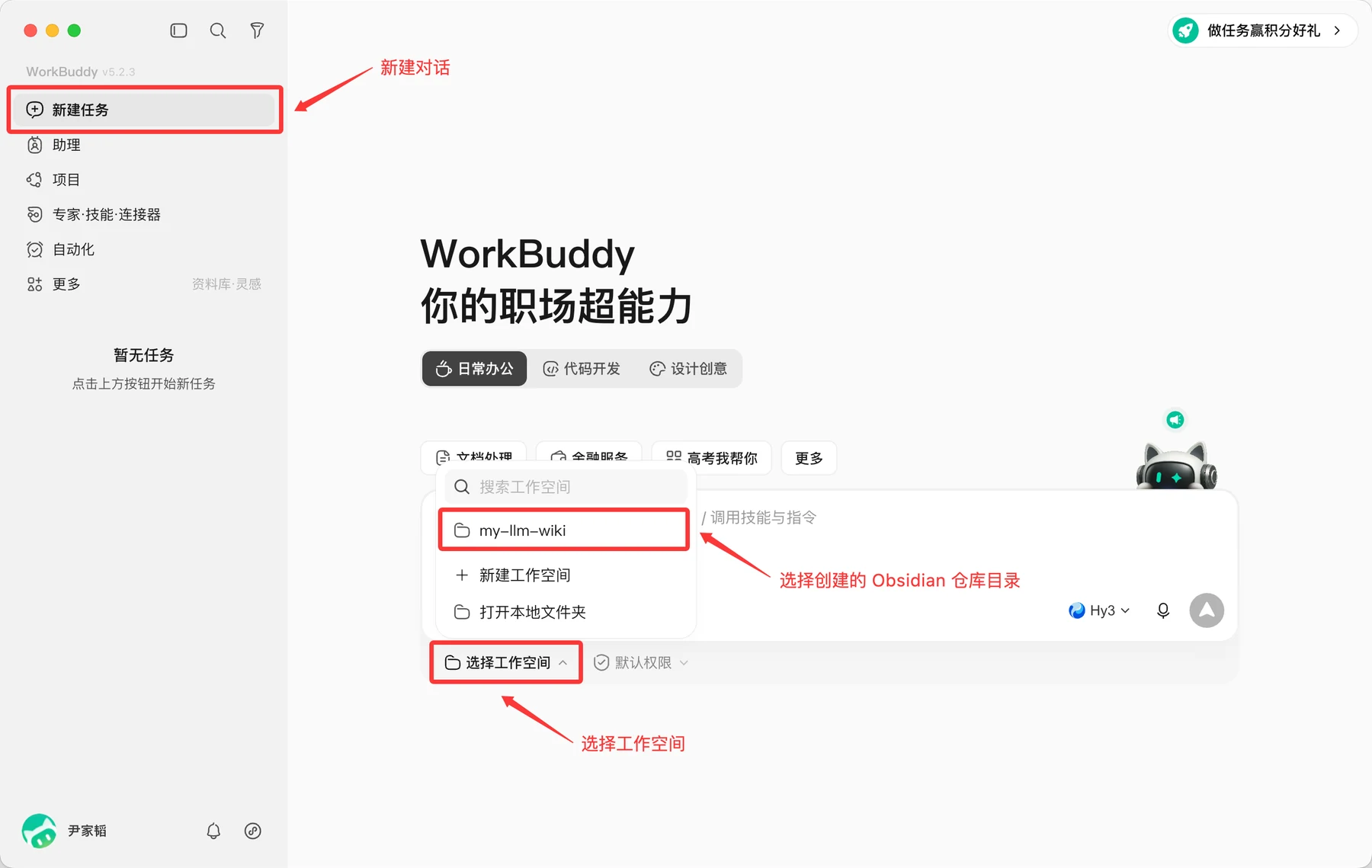Open search with the magnifier icon
1372x868 pixels.
pyautogui.click(x=218, y=30)
